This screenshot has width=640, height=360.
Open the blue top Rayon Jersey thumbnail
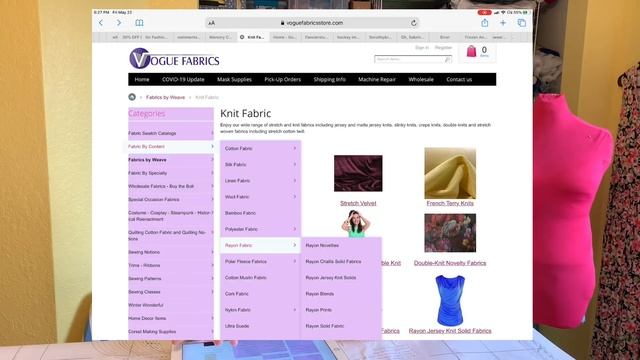(450, 300)
